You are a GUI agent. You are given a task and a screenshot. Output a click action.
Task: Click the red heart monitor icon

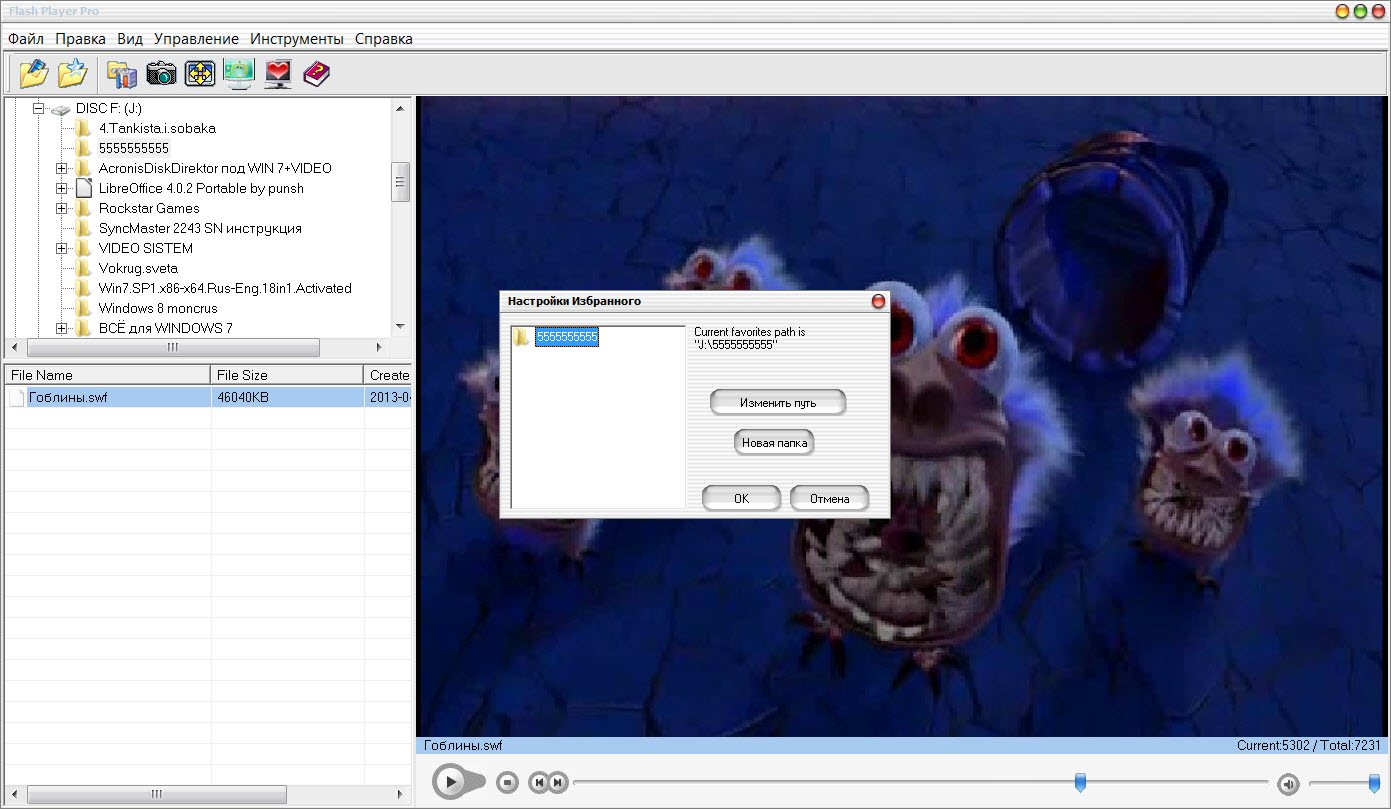(x=278, y=73)
